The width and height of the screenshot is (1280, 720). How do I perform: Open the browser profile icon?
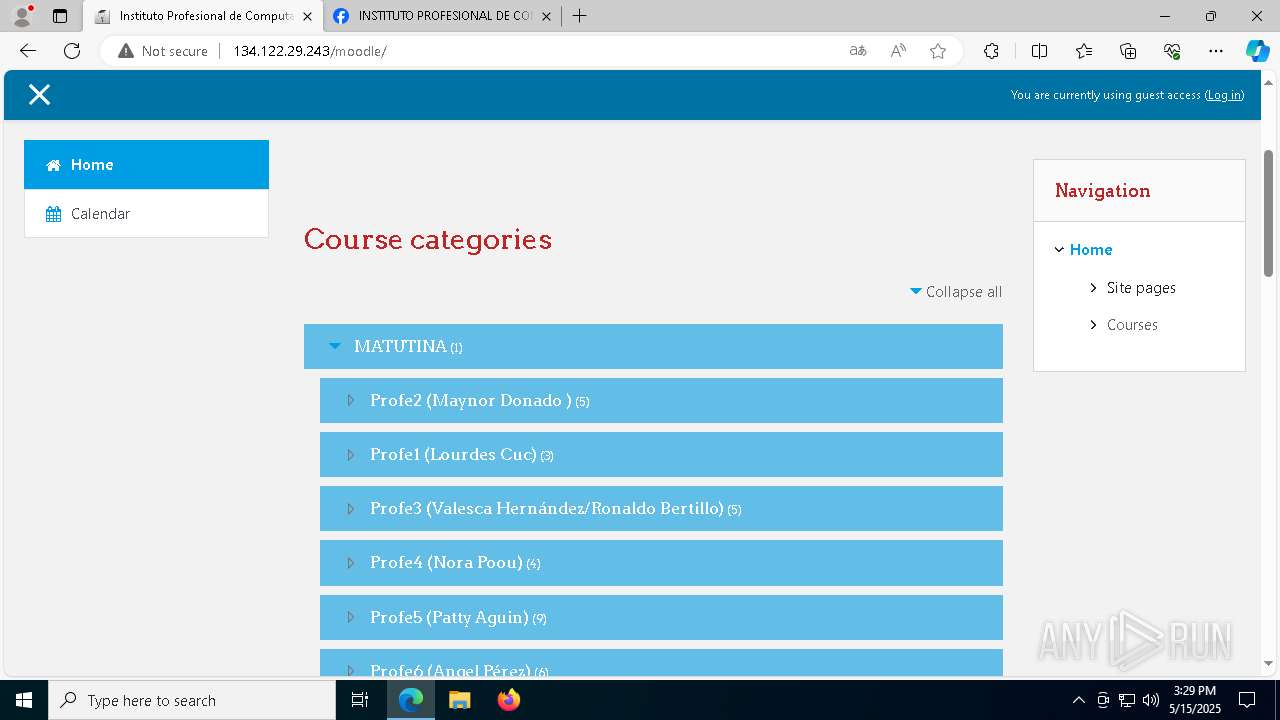tap(22, 16)
